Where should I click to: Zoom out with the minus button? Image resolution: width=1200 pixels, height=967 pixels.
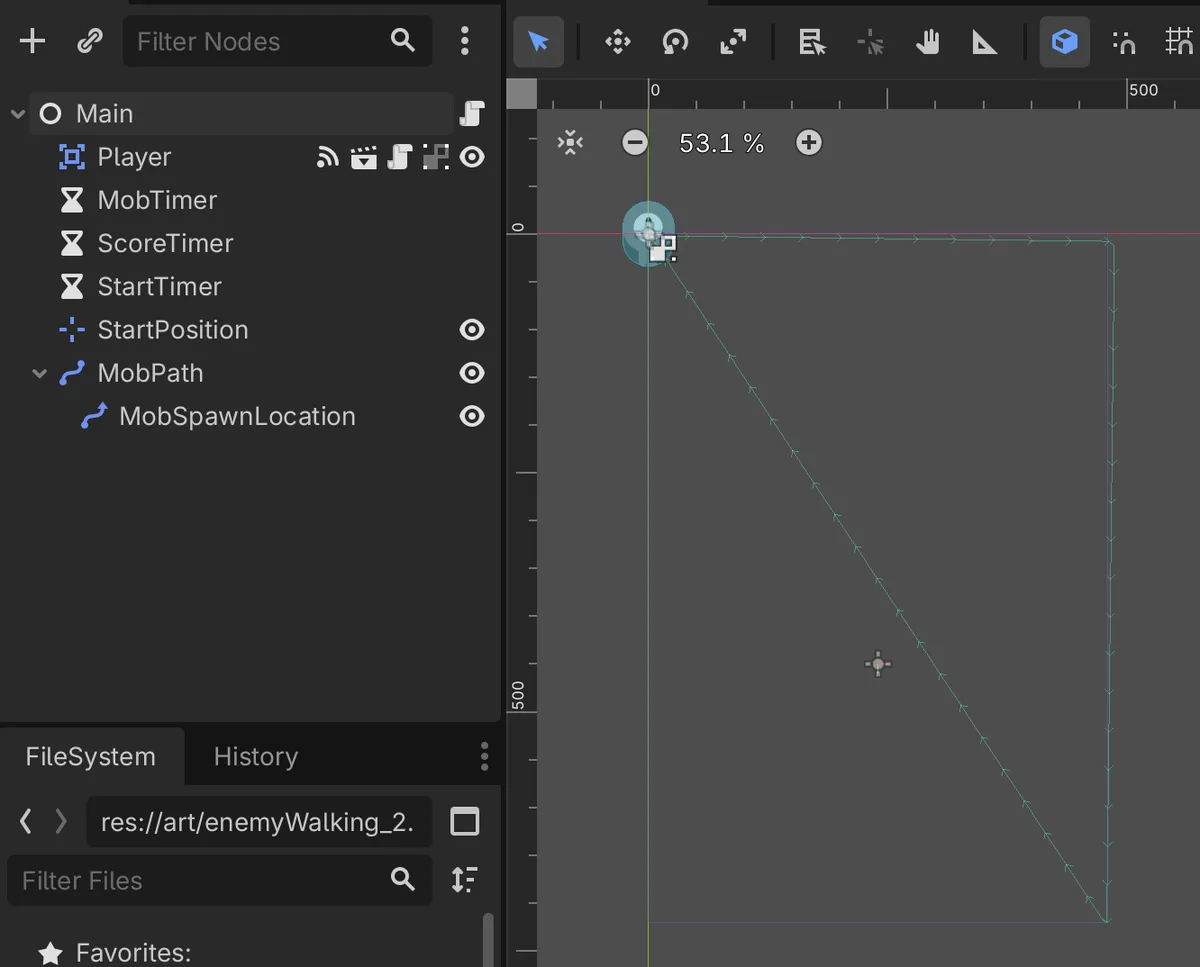[635, 143]
